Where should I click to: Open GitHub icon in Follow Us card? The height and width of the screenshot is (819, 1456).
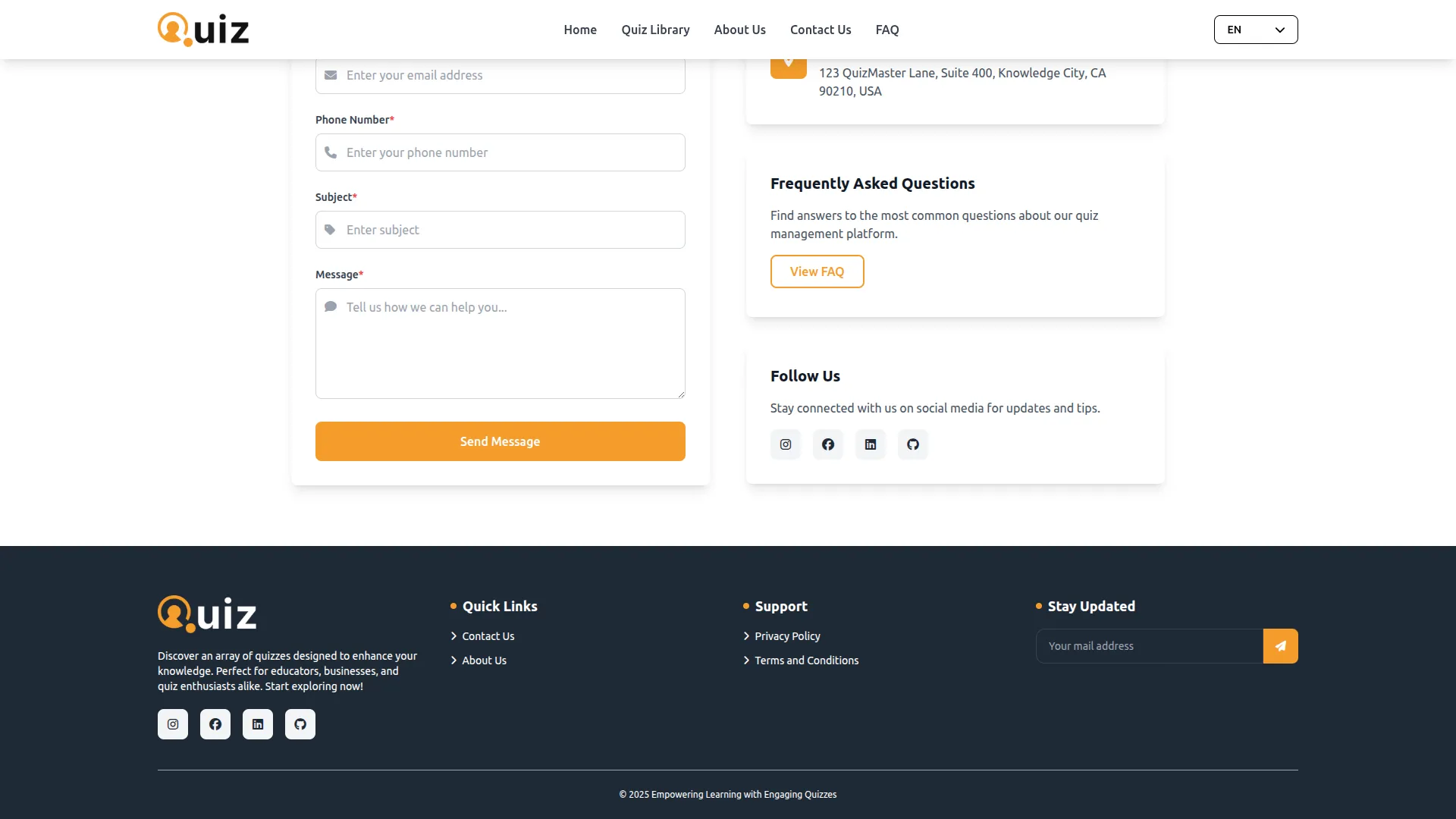point(913,444)
